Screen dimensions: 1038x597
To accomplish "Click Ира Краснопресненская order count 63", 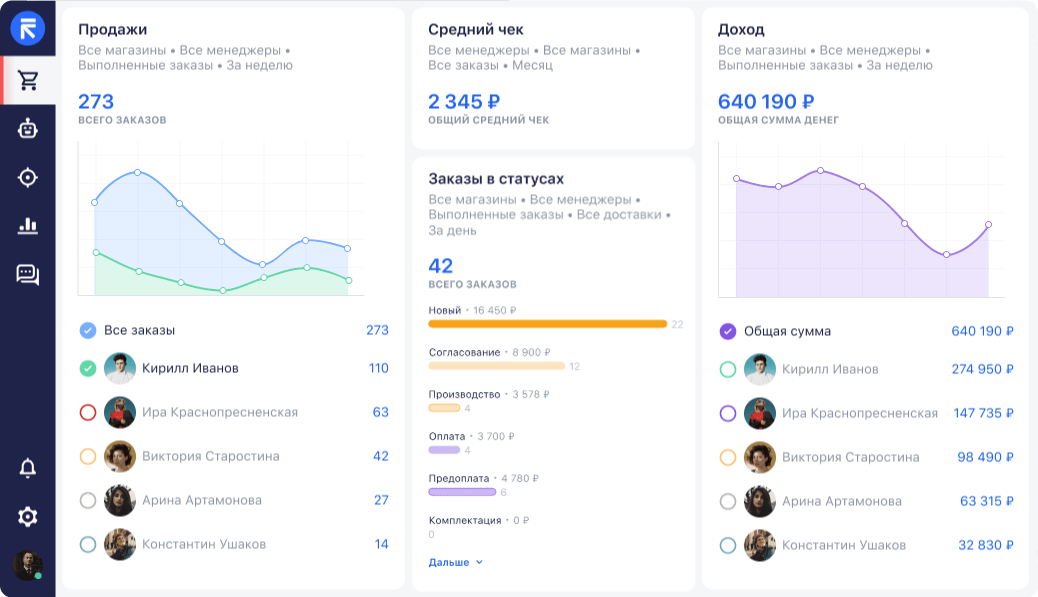I will coord(381,412).
